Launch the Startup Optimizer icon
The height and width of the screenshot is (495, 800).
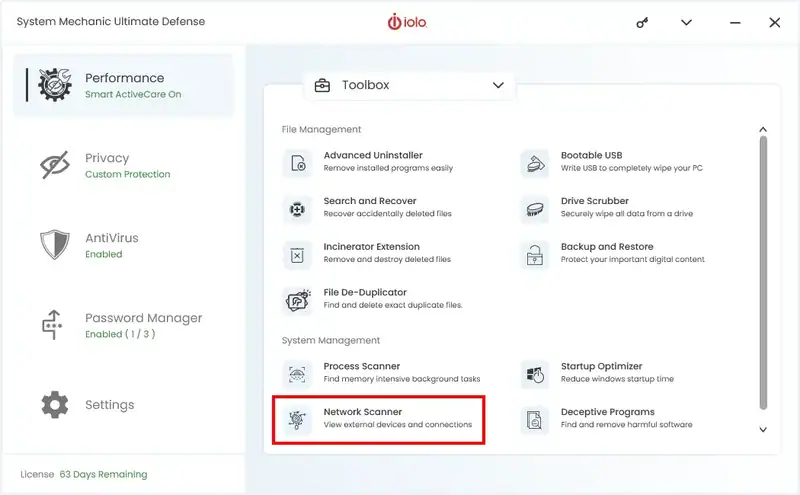(535, 375)
